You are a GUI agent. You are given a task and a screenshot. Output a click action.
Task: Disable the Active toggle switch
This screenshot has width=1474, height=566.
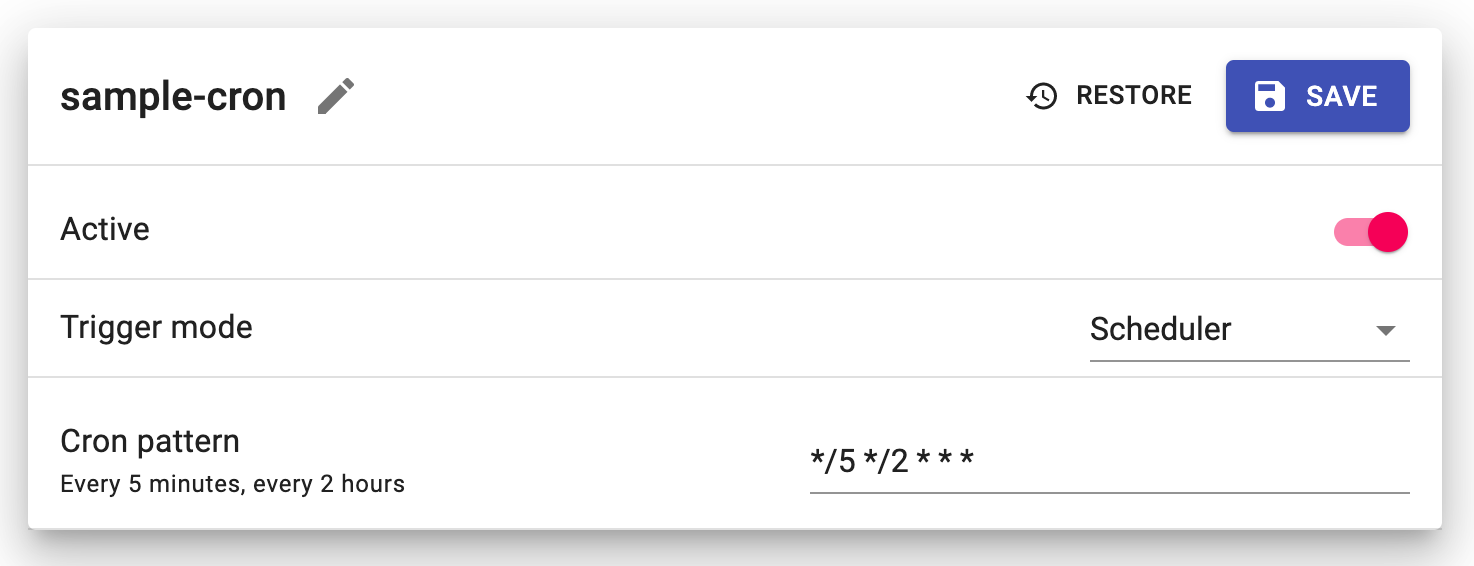1371,232
